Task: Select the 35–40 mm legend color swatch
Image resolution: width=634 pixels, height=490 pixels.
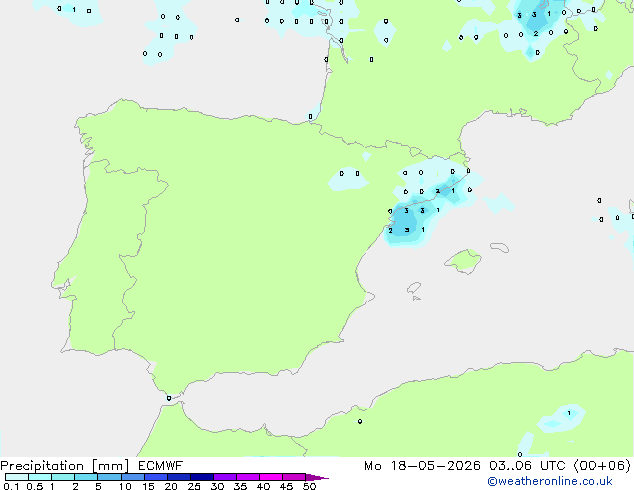Action: click(x=247, y=477)
